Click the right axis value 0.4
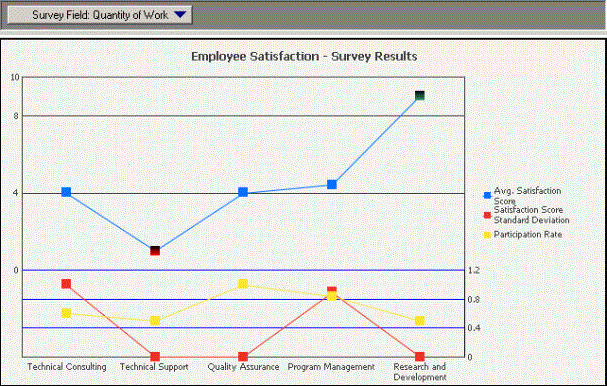The image size is (607, 386). 473,328
